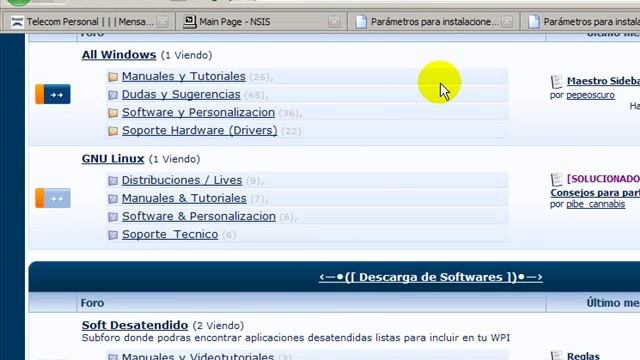Click folder icon beside Soporte Tecnico
The image size is (640, 360).
pyautogui.click(x=113, y=235)
